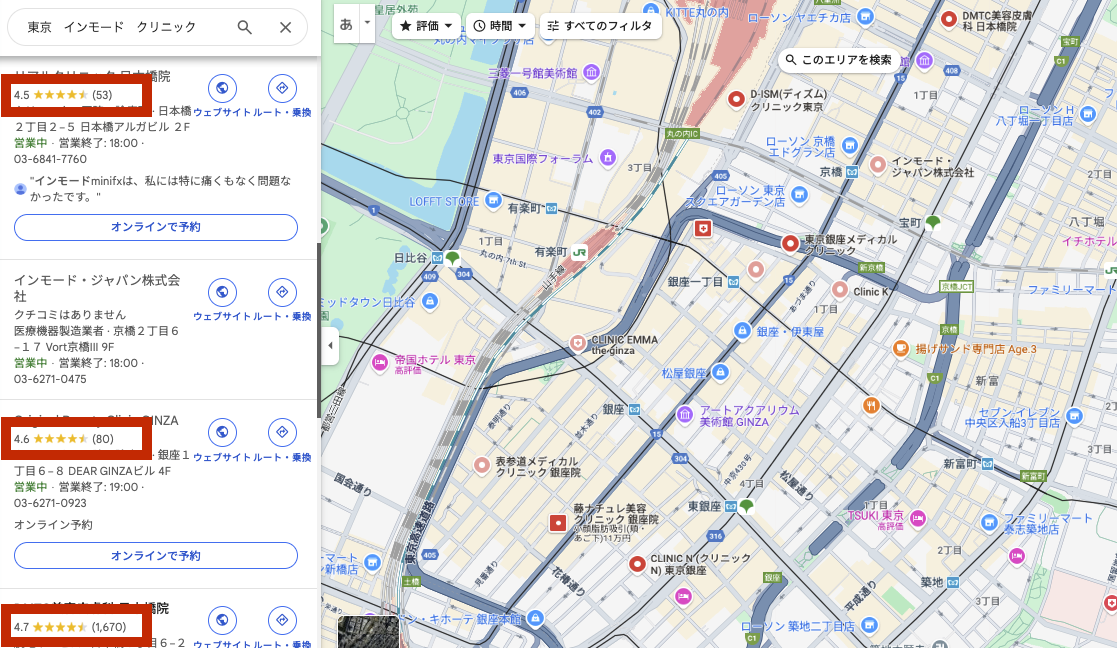Click the 東京国際フォーラム museum marker
The height and width of the screenshot is (648, 1117).
(x=608, y=157)
